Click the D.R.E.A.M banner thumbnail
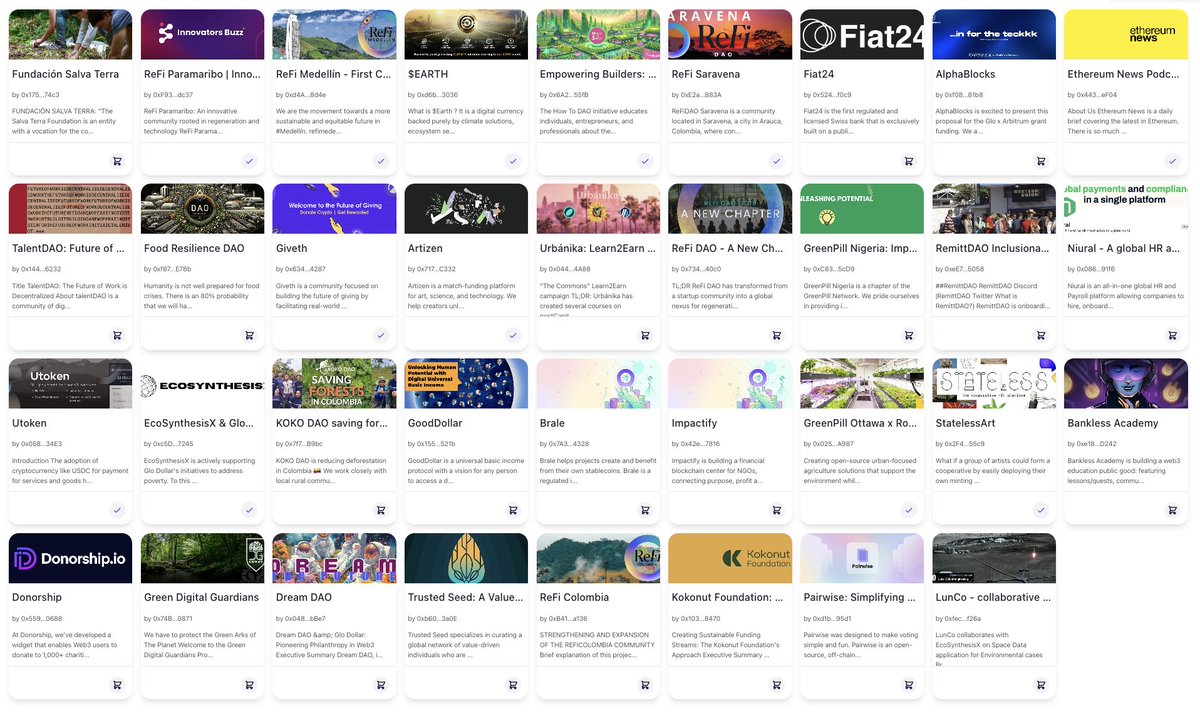 click(x=334, y=558)
